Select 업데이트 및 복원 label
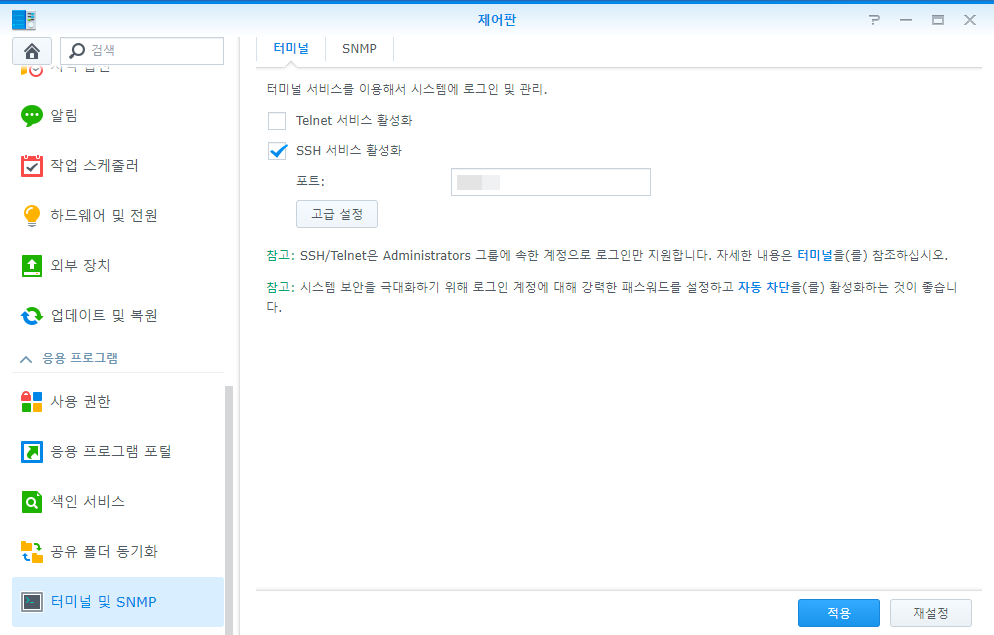Screen dimensions: 994x635 [104, 316]
